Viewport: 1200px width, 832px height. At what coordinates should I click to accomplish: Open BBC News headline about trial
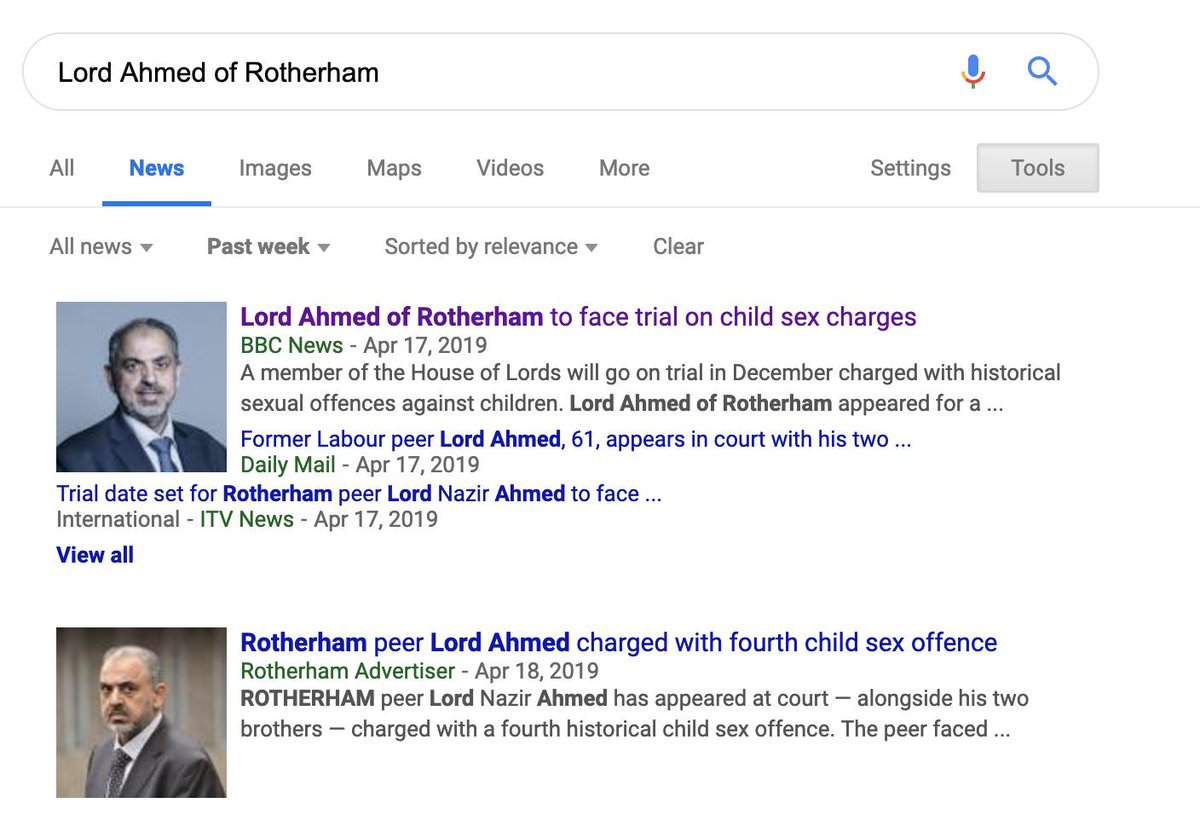(x=578, y=318)
